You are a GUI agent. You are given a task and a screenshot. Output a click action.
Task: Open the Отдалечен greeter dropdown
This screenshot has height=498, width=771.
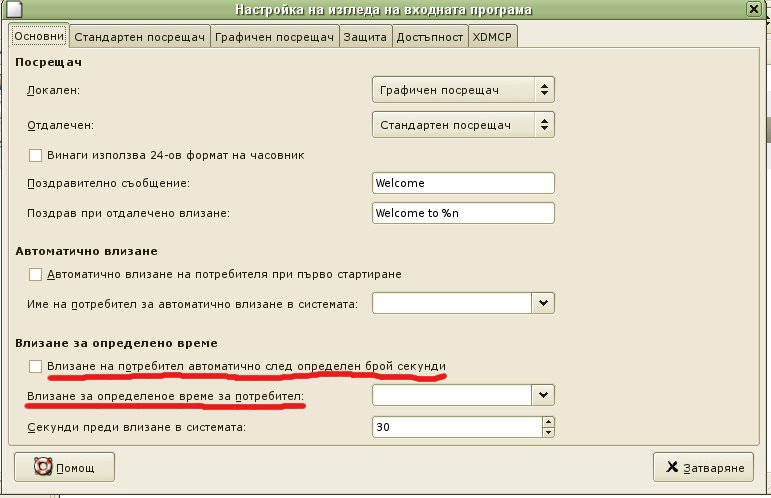[x=462, y=125]
